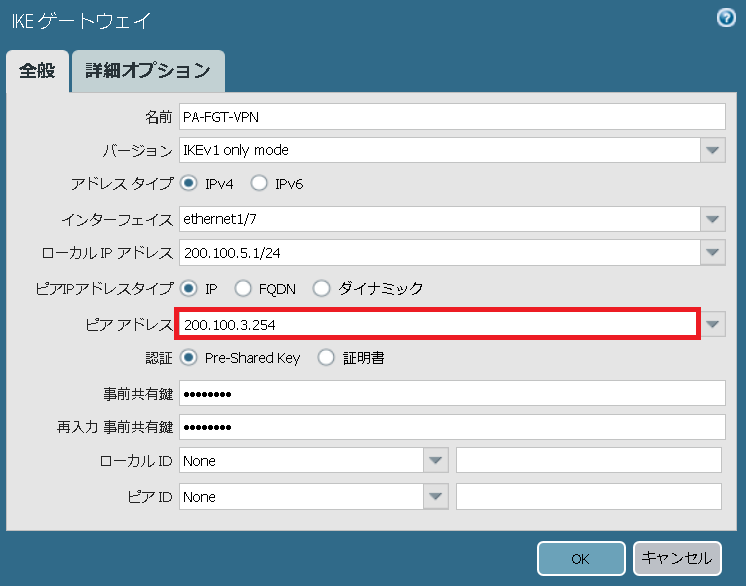This screenshot has height=586, width=746.
Task: Click the 再入力 事前共有鍵 password field
Action: (452, 427)
